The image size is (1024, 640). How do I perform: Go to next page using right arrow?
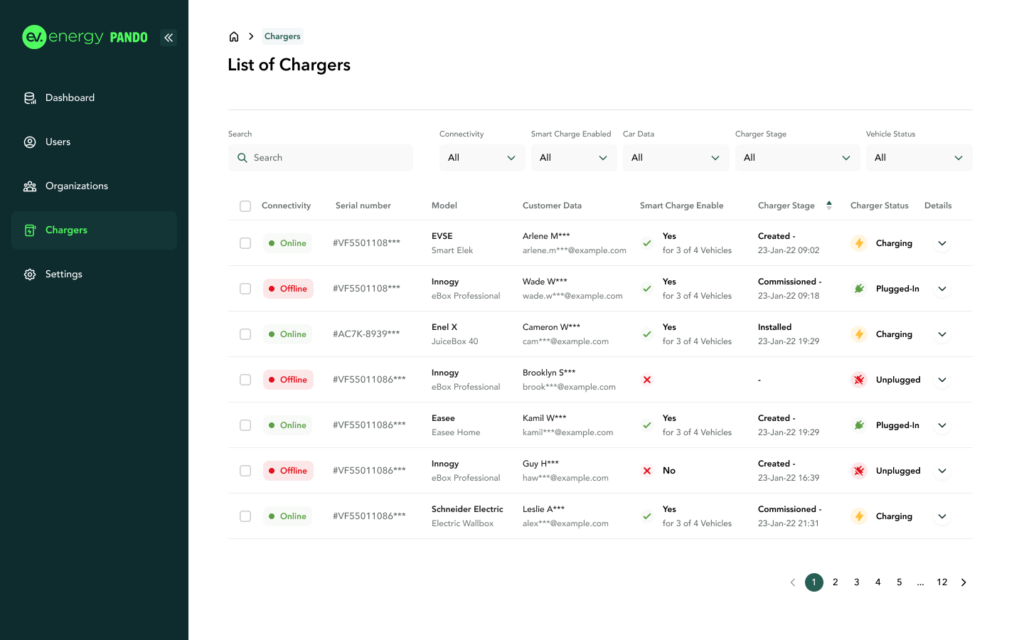[x=963, y=582]
